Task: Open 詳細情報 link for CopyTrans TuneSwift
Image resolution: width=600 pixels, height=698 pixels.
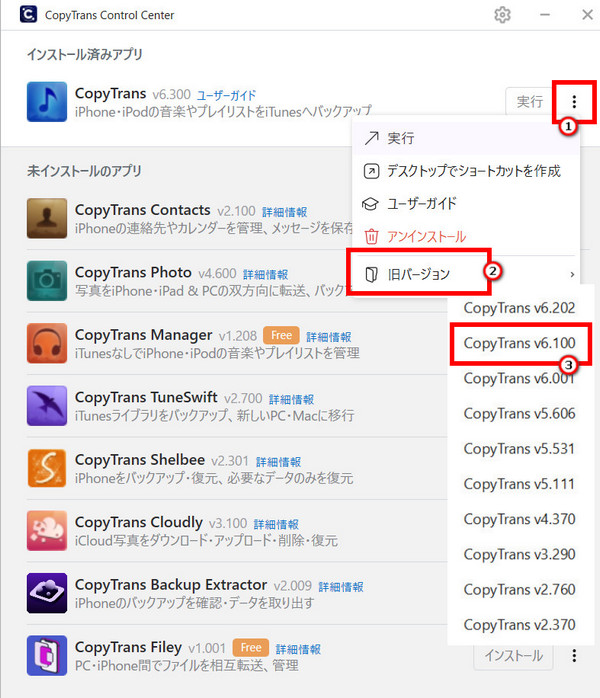Action: point(291,399)
